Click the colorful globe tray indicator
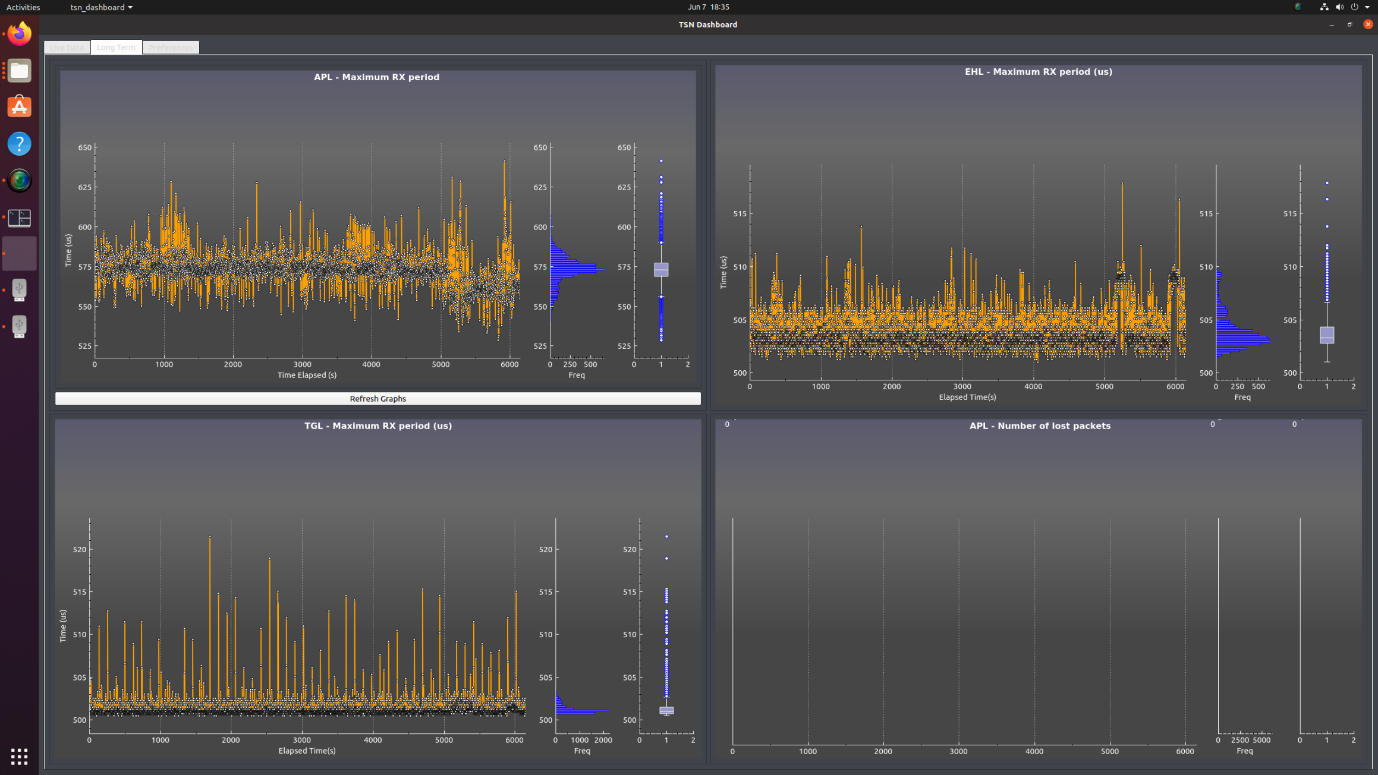The height and width of the screenshot is (775, 1378). (1298, 7)
